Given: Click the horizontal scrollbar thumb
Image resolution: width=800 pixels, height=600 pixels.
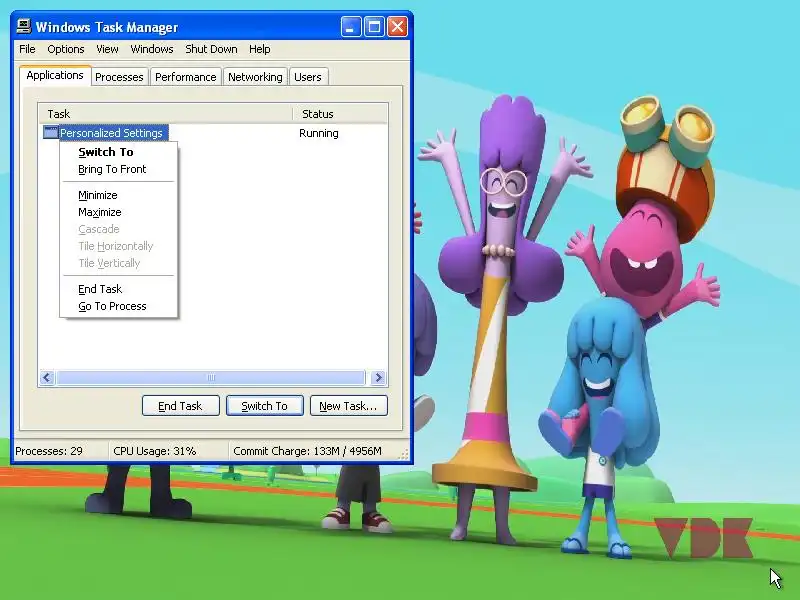Looking at the screenshot, I should 211,378.
